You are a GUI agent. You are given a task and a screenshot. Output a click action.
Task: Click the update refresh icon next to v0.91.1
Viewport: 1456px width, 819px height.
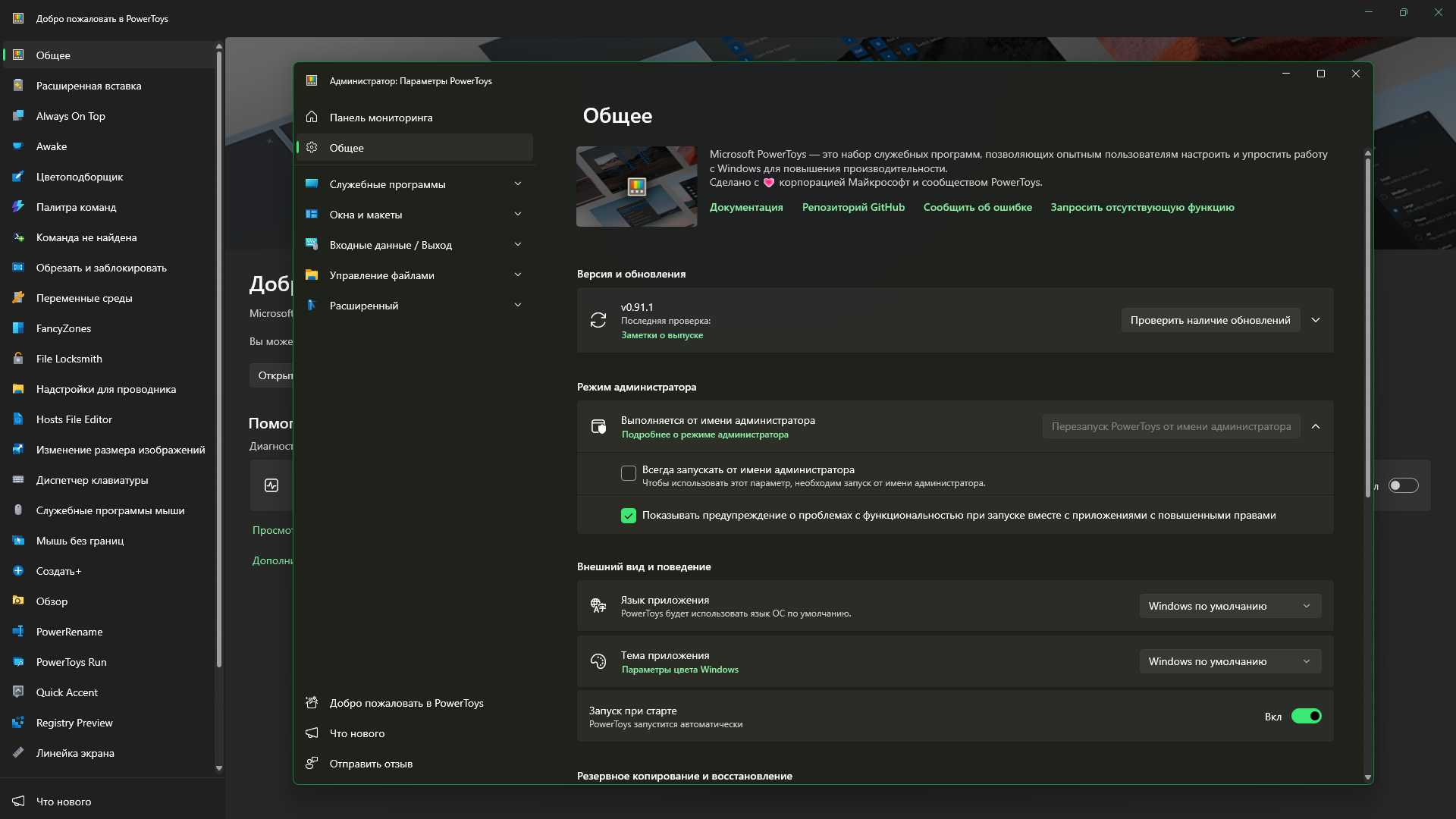[x=598, y=320]
